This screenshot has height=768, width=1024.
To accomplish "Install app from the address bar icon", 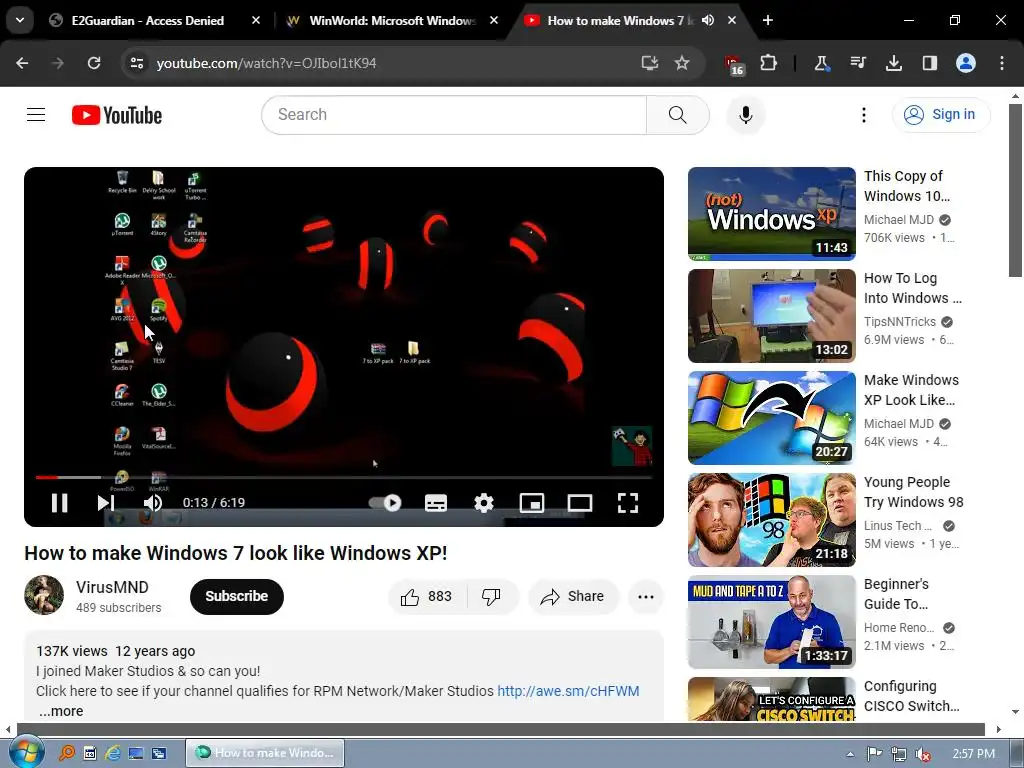I will click(649, 63).
